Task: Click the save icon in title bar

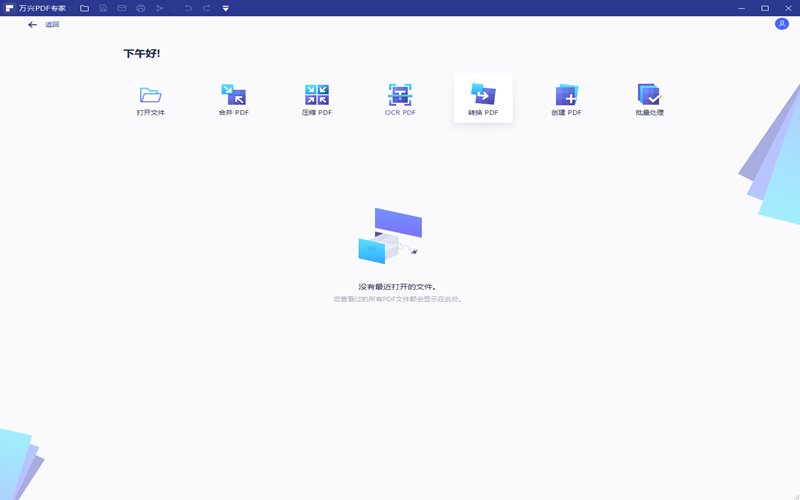Action: click(103, 8)
